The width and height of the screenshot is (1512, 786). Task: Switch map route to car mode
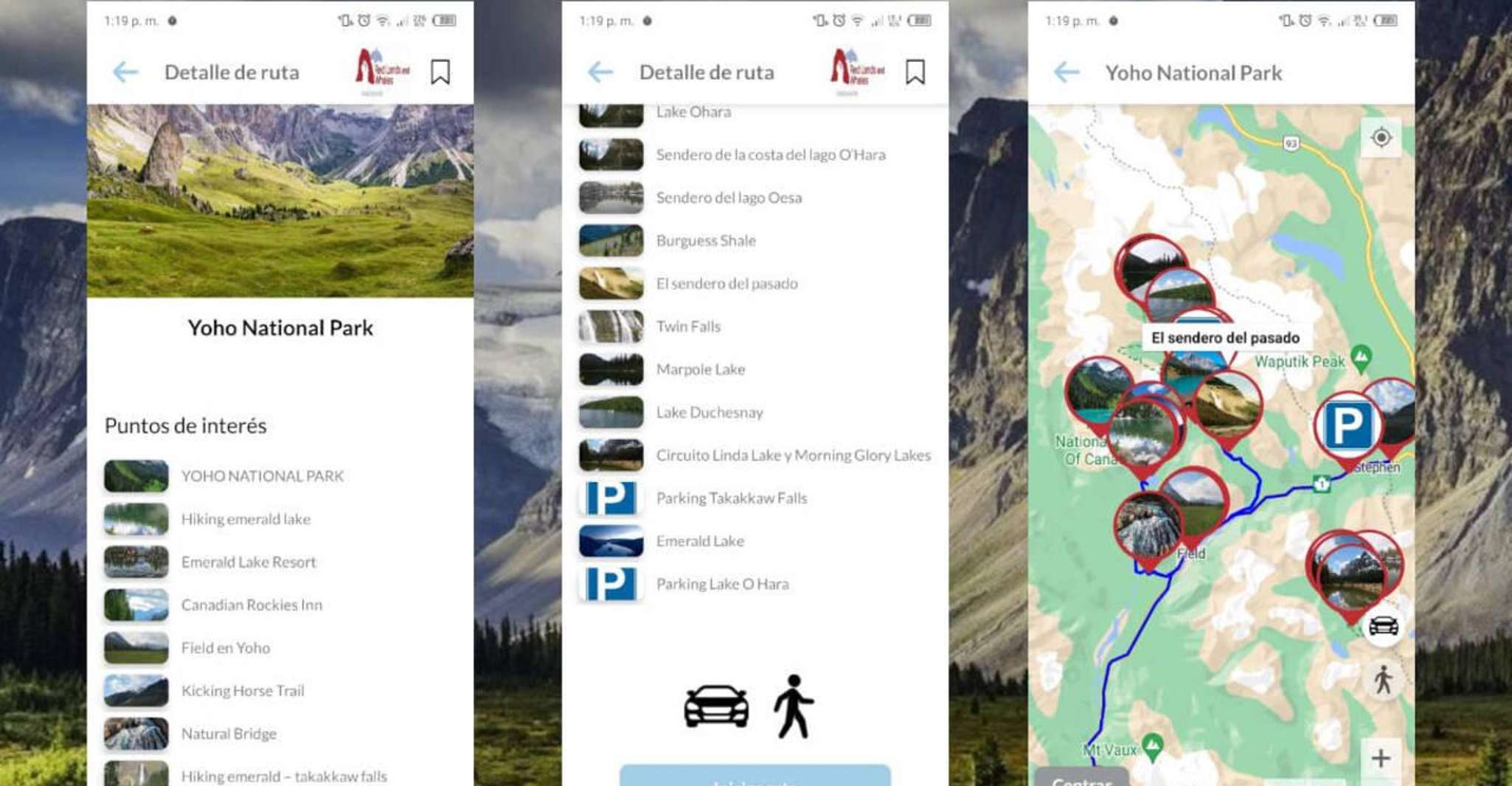point(1383,626)
